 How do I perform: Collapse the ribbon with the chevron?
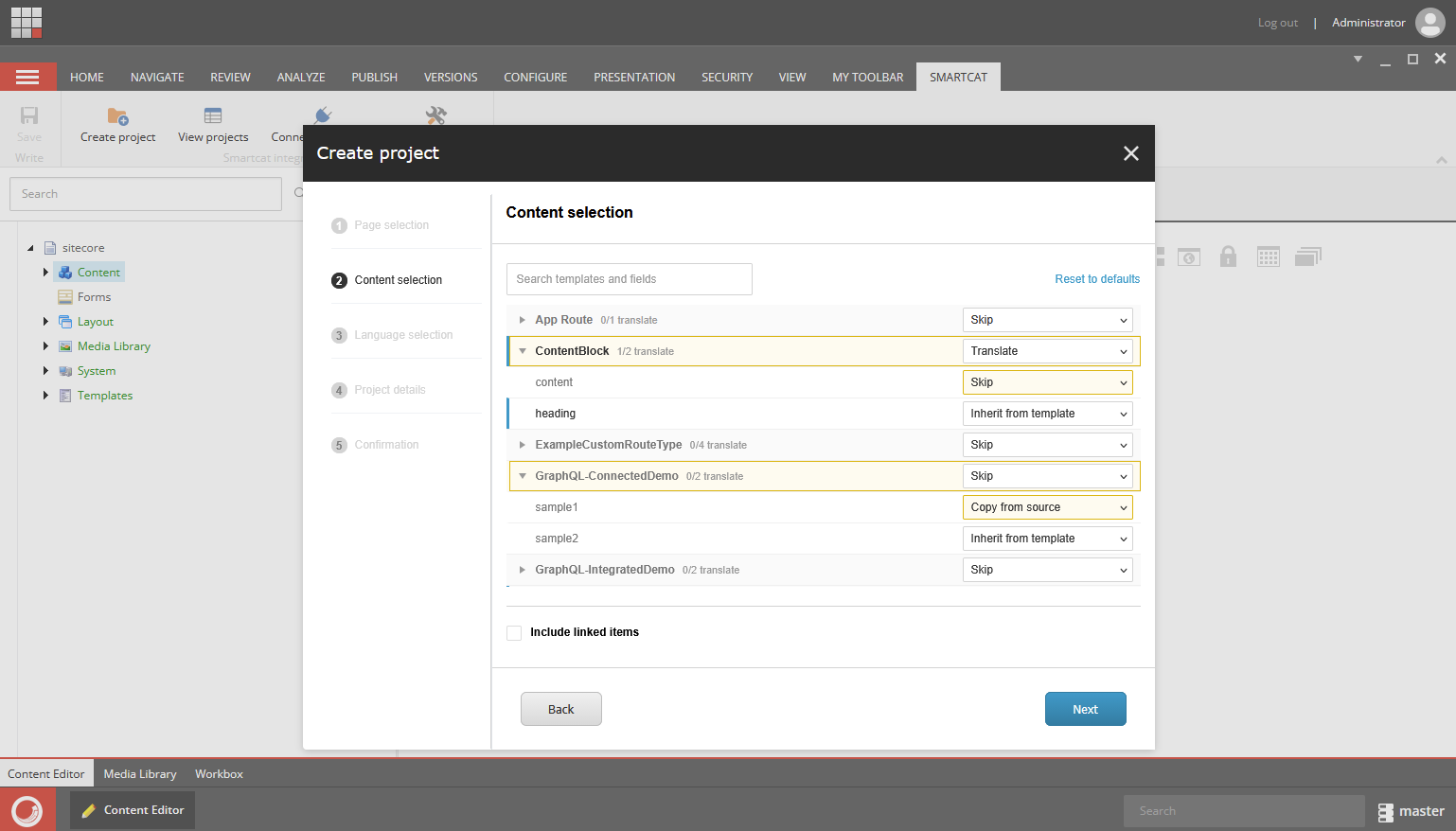tap(1442, 160)
